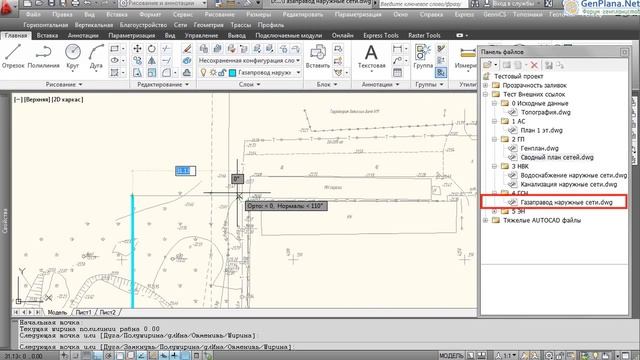640x360 pixels.
Task: Click open-project icon in Панель файлов
Action: pos(487,65)
